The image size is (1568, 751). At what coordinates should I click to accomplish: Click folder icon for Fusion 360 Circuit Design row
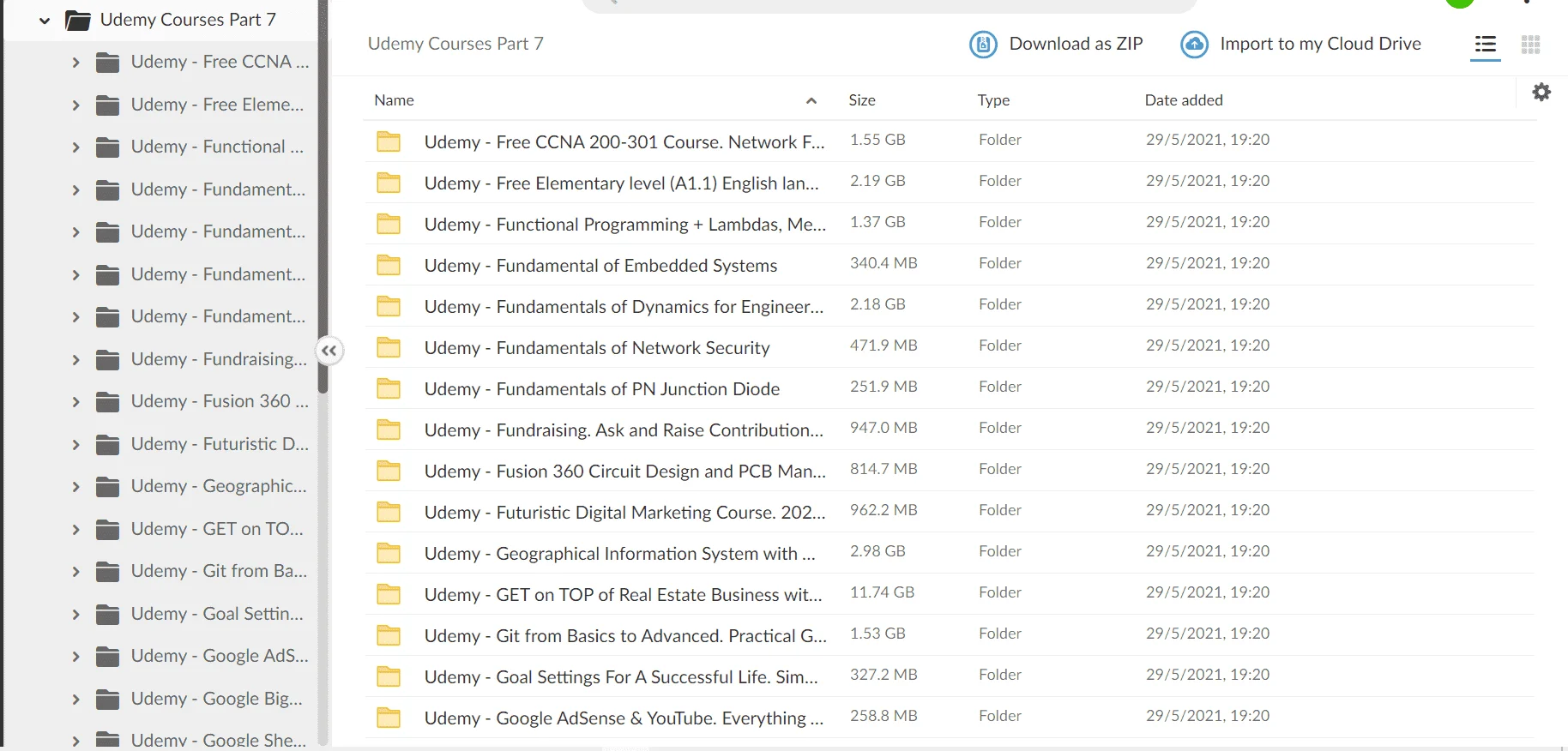[389, 471]
